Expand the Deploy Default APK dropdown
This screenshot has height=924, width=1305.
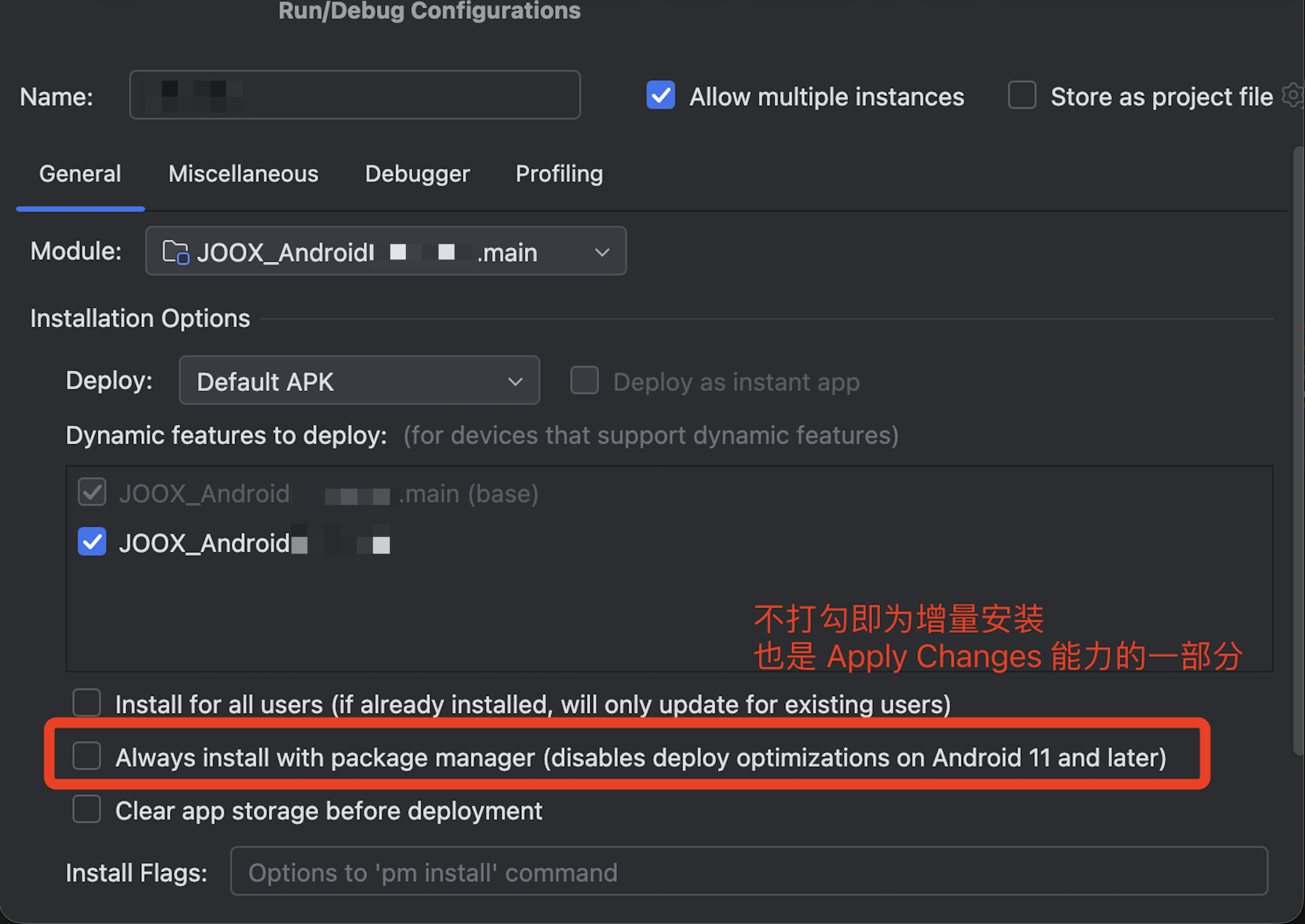359,381
